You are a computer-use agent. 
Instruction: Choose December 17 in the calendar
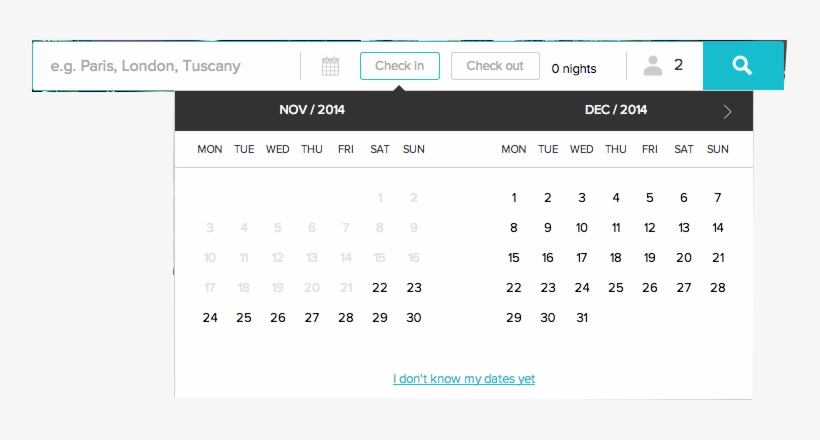(x=582, y=258)
